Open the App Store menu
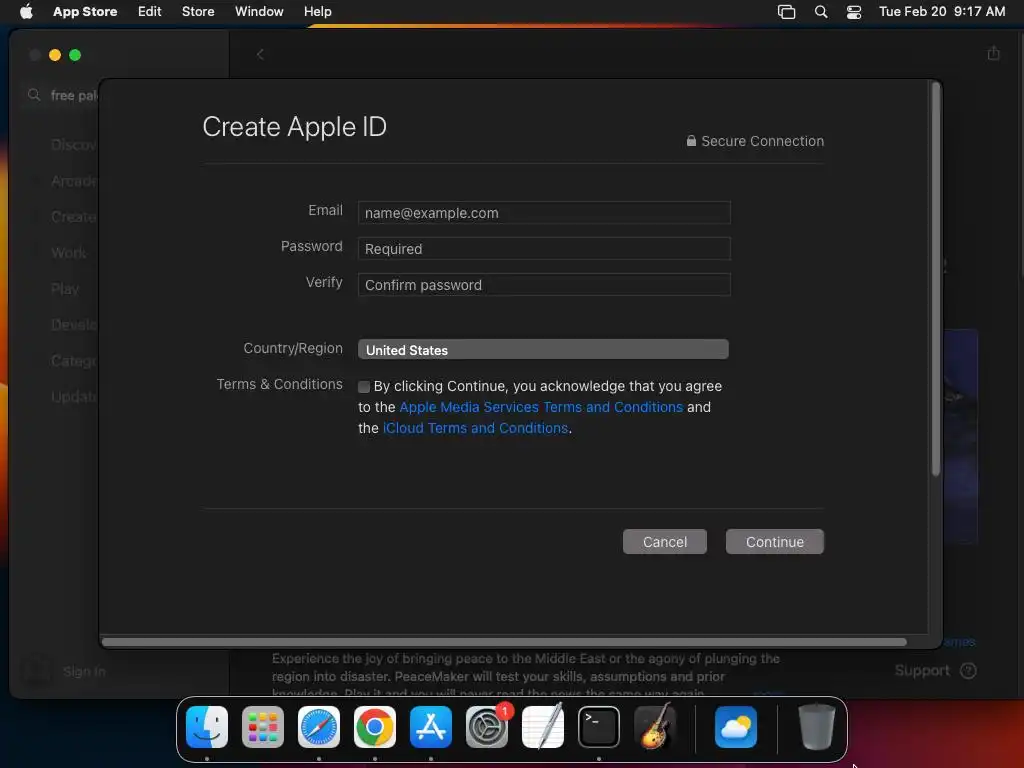1024x768 pixels. [85, 12]
